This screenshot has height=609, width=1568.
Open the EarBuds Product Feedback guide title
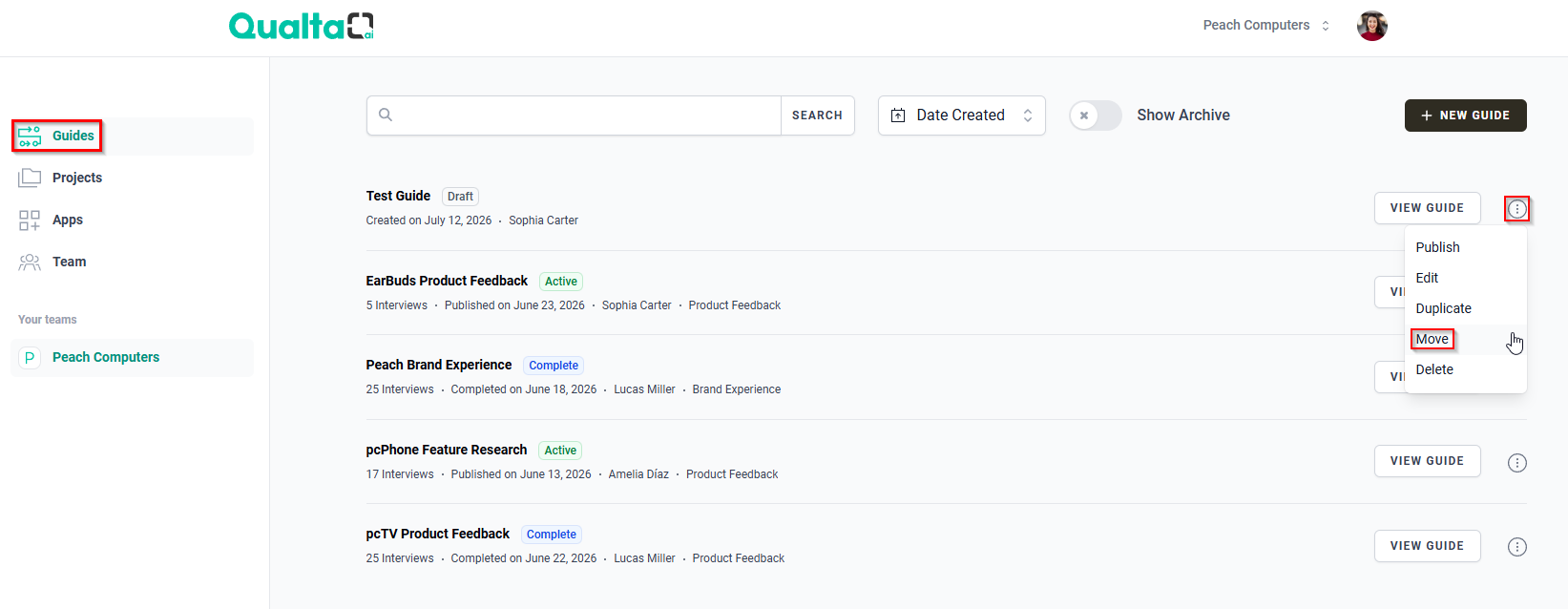pyautogui.click(x=447, y=281)
